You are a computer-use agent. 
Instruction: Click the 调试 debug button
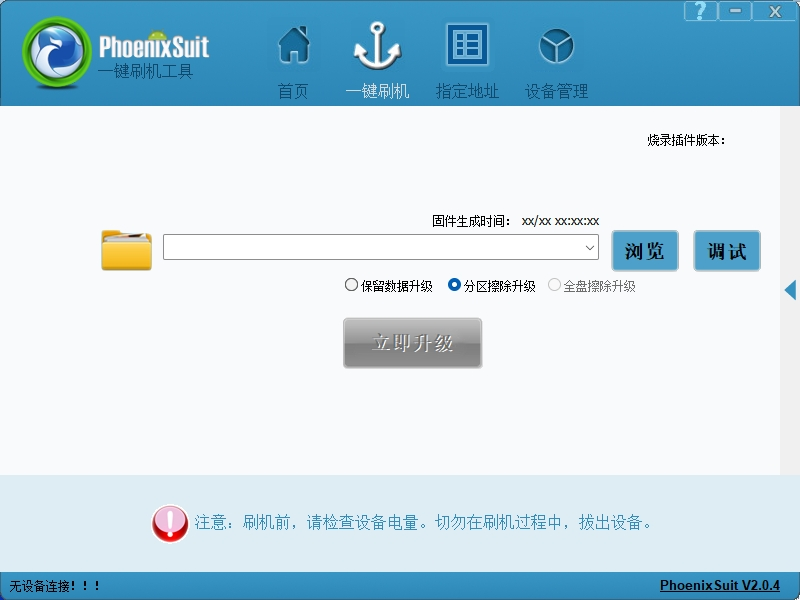727,251
